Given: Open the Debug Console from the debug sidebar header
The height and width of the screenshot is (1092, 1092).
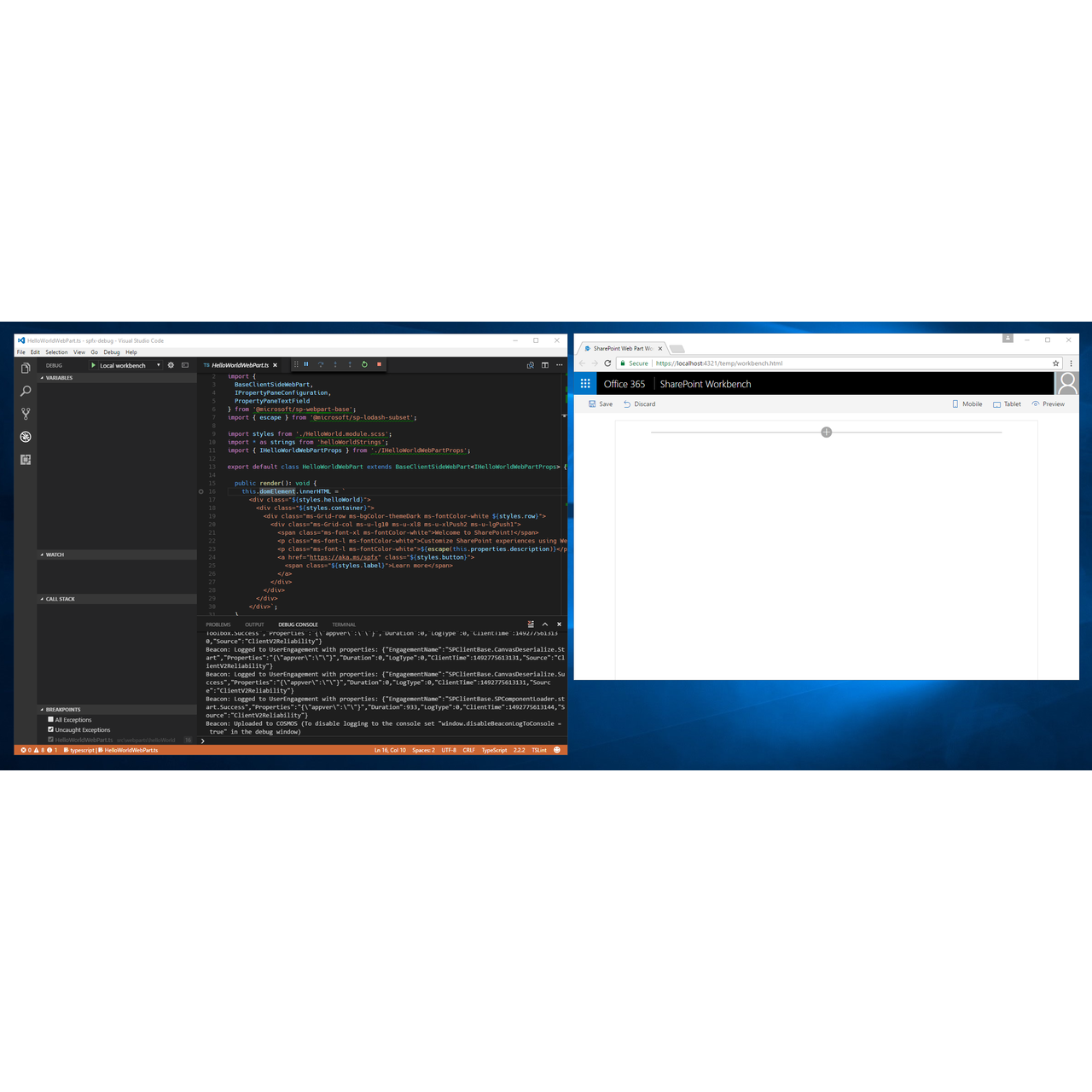Looking at the screenshot, I should click(x=185, y=365).
